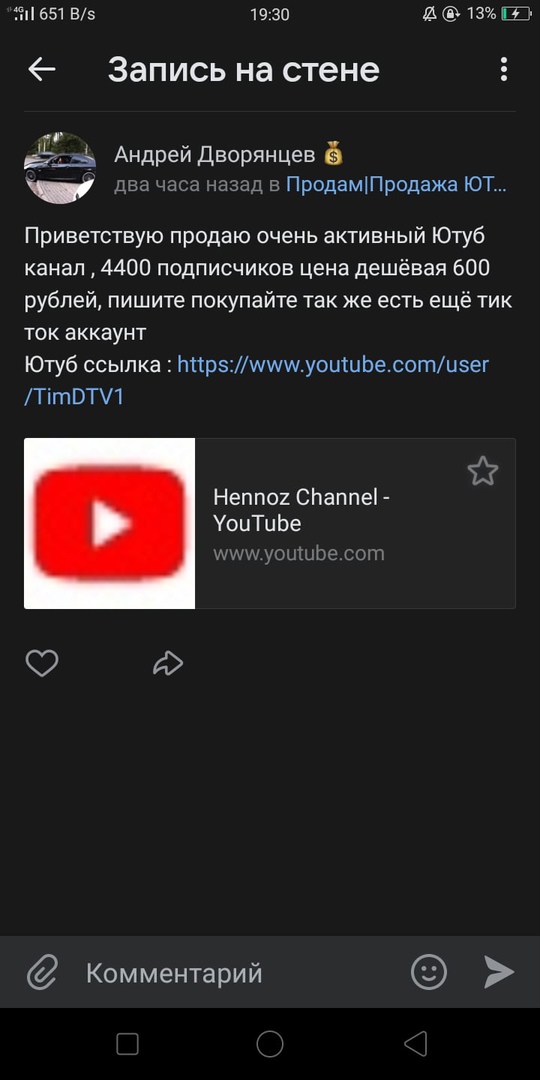The width and height of the screenshot is (540, 1080).
Task: Send comment with paper plane icon
Action: [499, 973]
